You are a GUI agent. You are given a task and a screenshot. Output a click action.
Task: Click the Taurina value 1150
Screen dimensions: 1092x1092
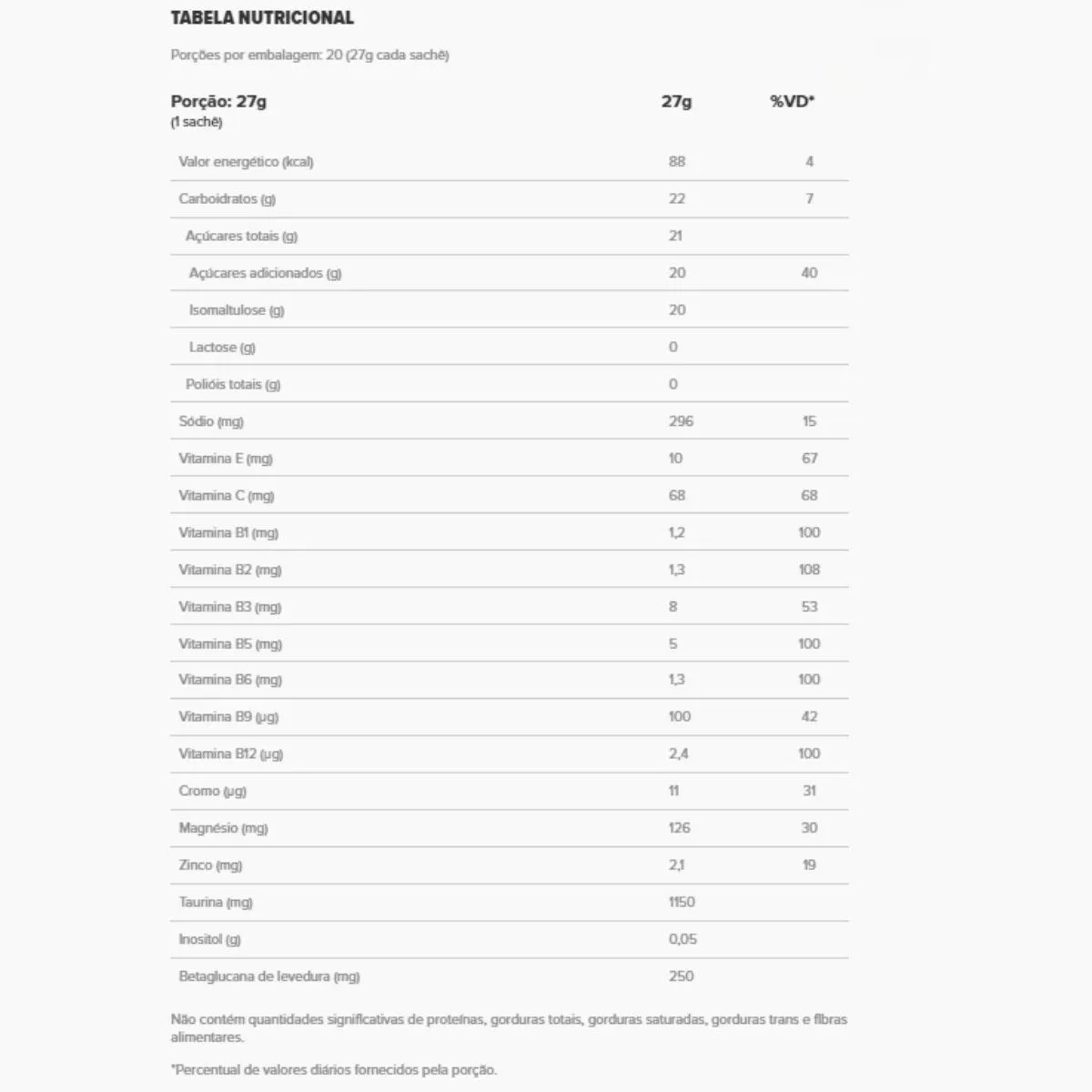682,903
